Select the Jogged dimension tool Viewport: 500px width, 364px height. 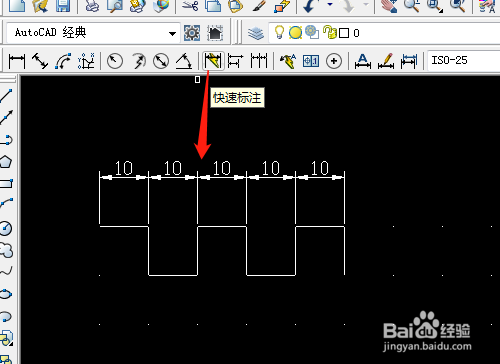point(139,61)
